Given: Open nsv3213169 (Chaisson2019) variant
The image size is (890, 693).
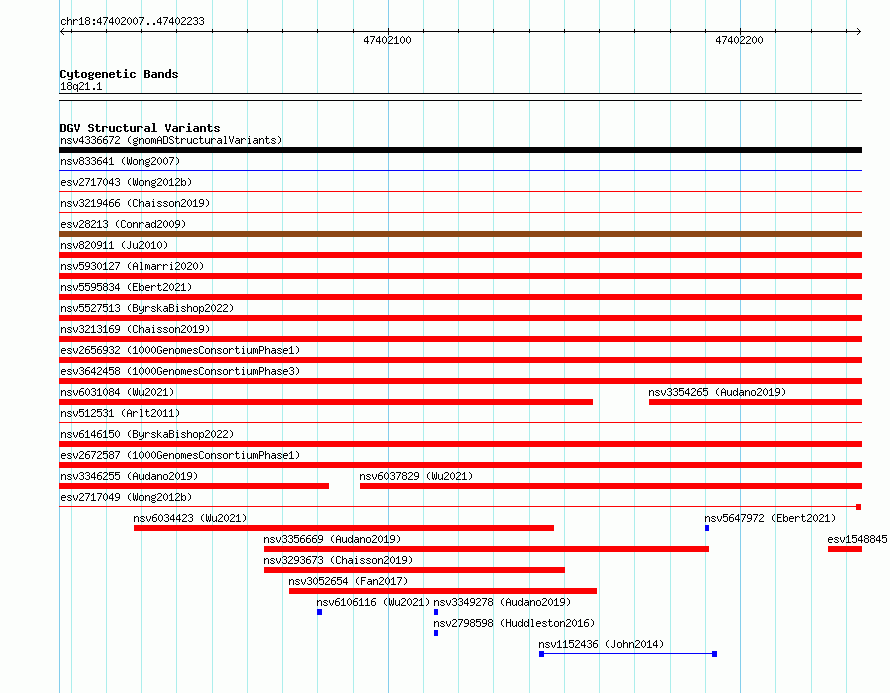Looking at the screenshot, I should (135, 329).
